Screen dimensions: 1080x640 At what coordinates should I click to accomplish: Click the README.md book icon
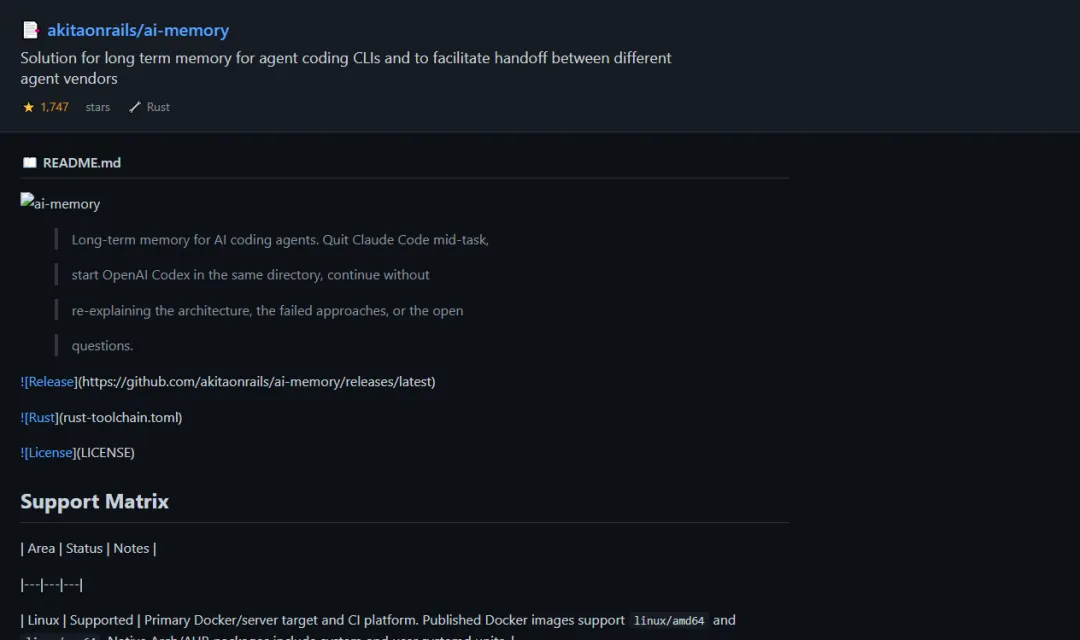(30, 163)
